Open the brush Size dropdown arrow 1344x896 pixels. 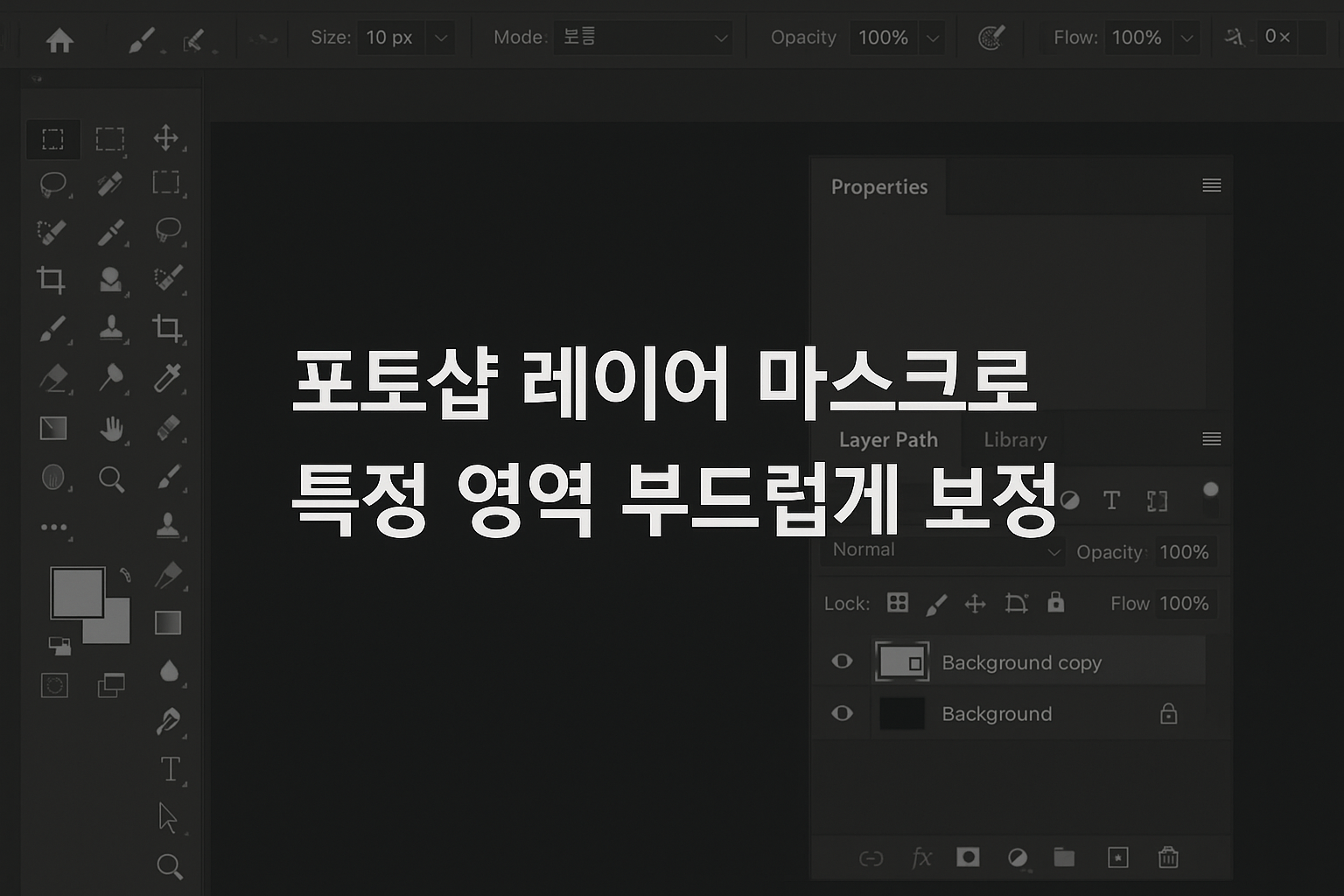point(441,38)
